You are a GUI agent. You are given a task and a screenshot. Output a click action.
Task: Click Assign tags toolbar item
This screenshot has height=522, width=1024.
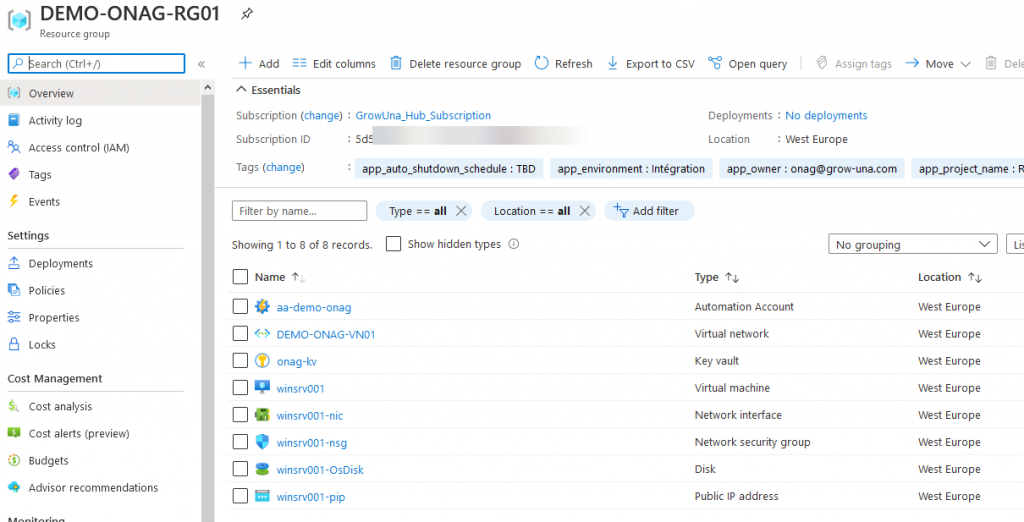coord(854,63)
